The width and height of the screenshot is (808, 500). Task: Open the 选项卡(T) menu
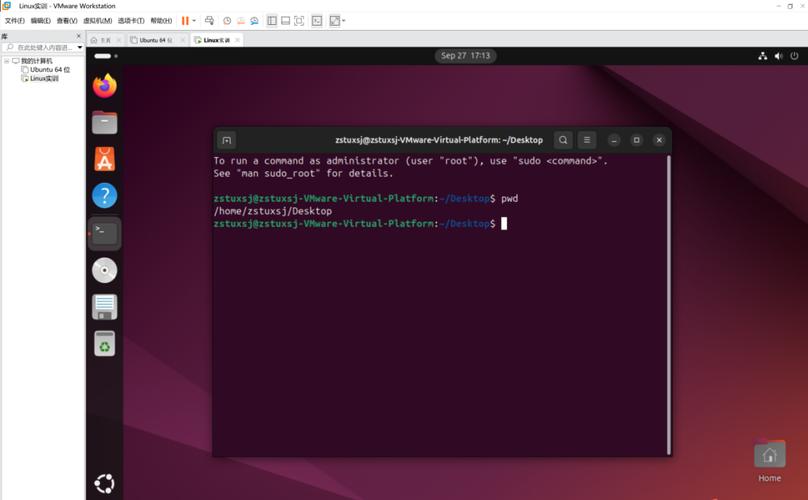[131, 21]
